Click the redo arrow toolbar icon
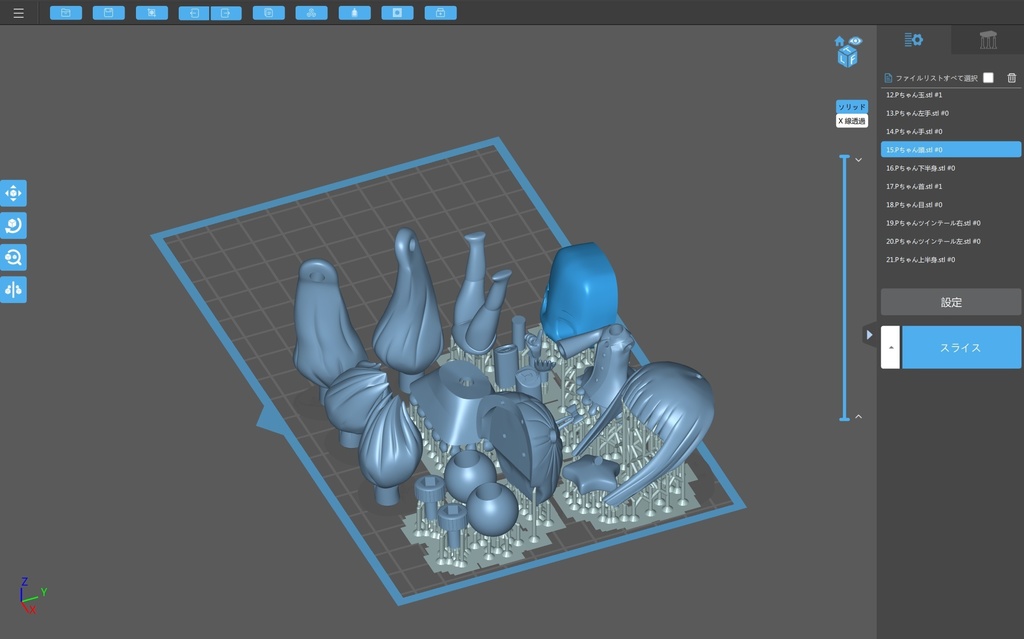1024x639 pixels. coord(226,13)
